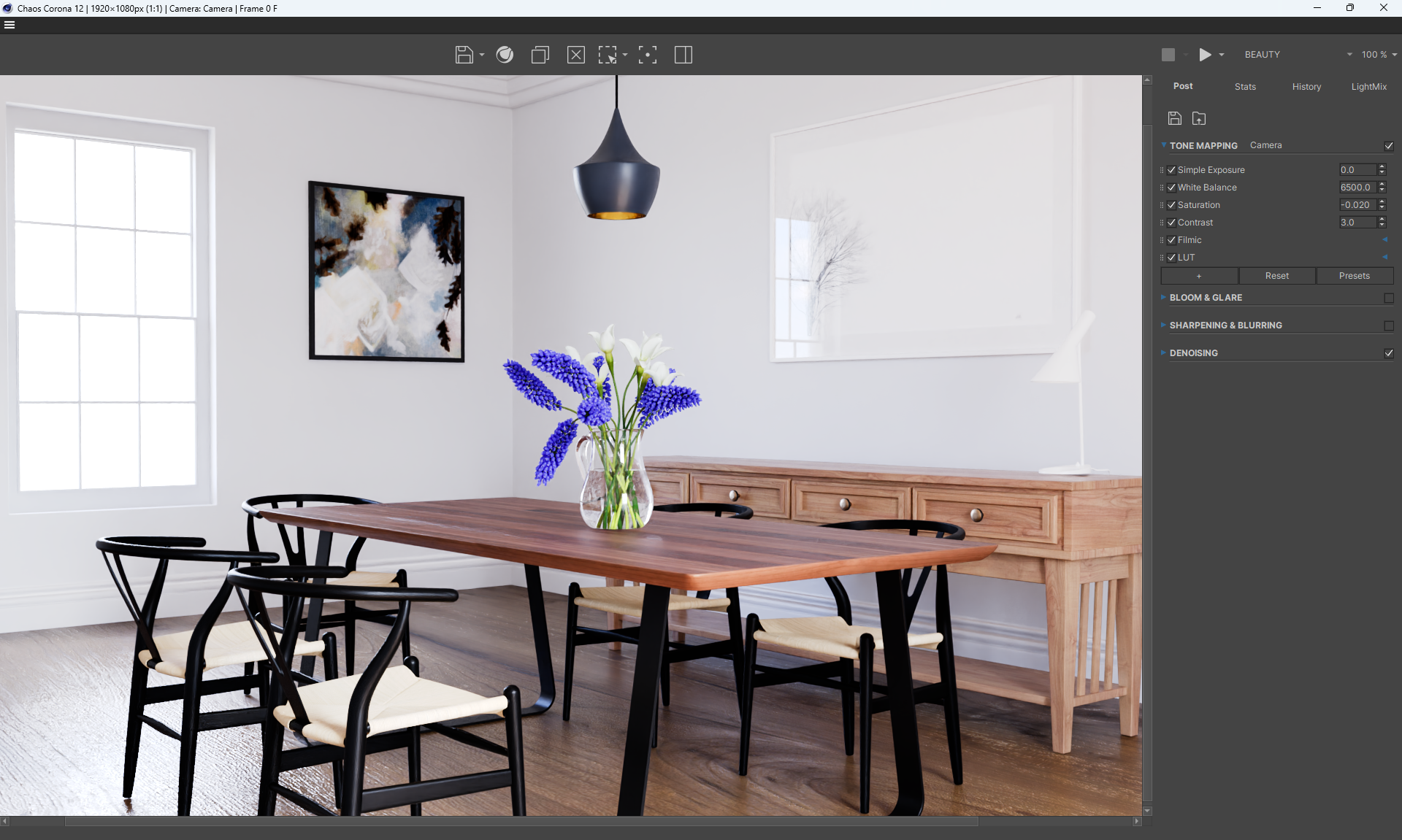Open the BEAUTY render element dropdown
Image resolution: width=1402 pixels, height=840 pixels.
1298,55
